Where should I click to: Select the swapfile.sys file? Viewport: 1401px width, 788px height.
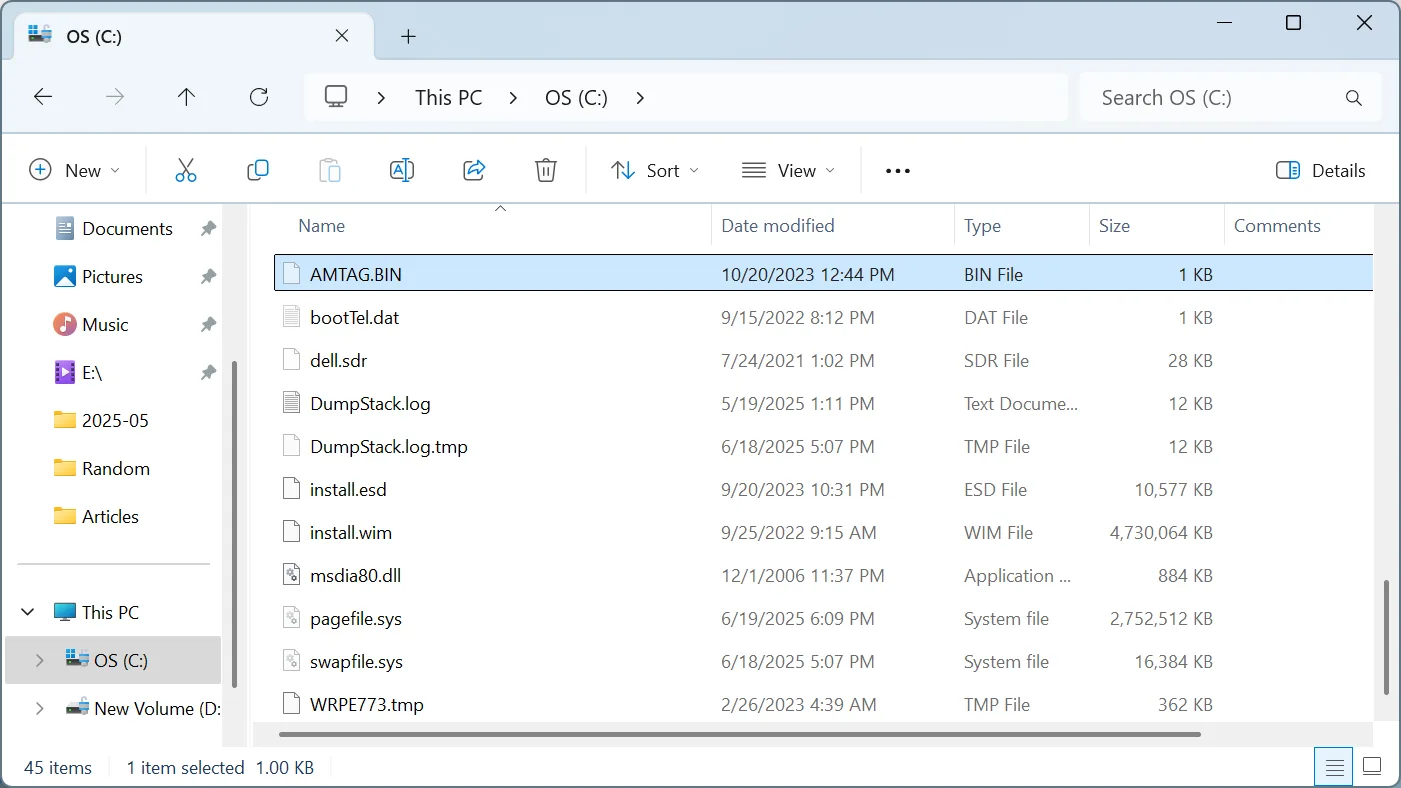[823, 662]
